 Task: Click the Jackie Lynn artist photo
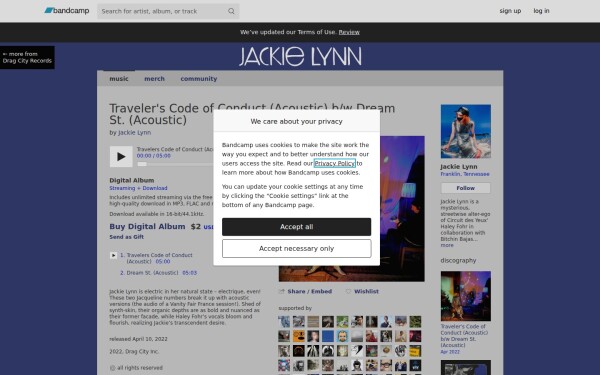pos(465,131)
